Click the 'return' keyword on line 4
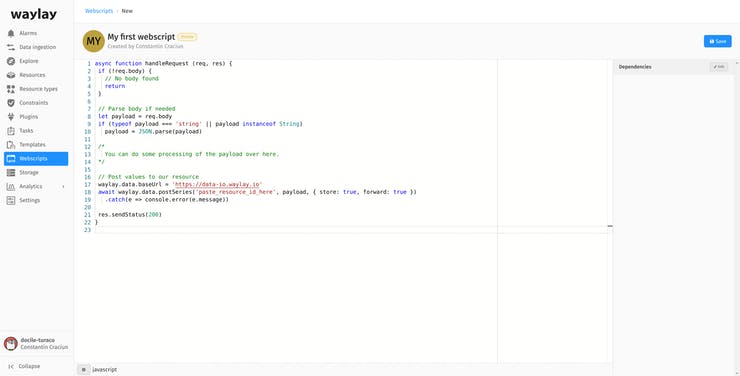 pos(115,86)
